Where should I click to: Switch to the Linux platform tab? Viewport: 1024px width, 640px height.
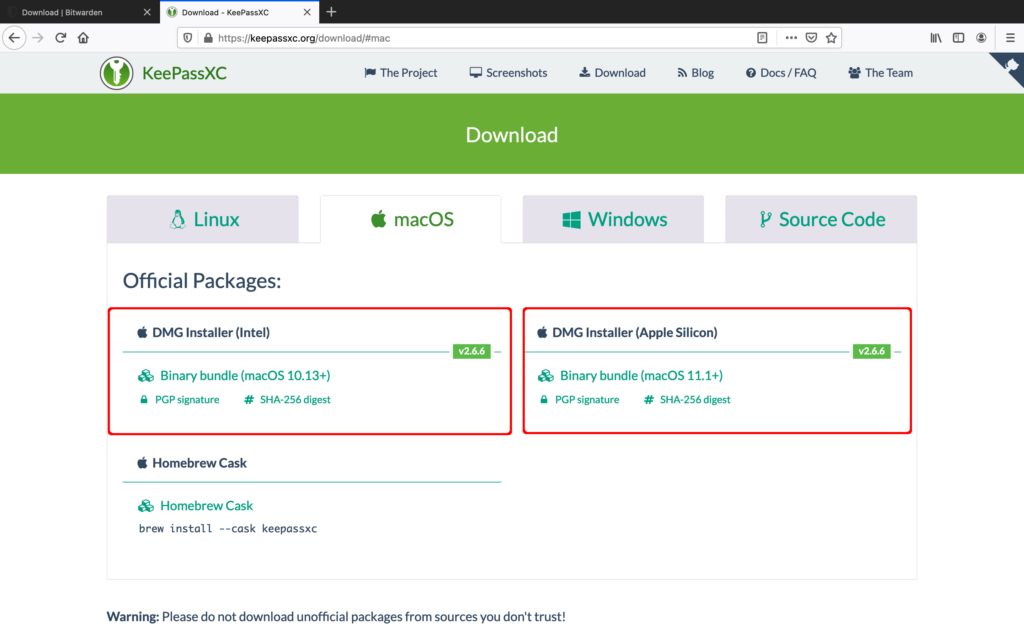202,219
